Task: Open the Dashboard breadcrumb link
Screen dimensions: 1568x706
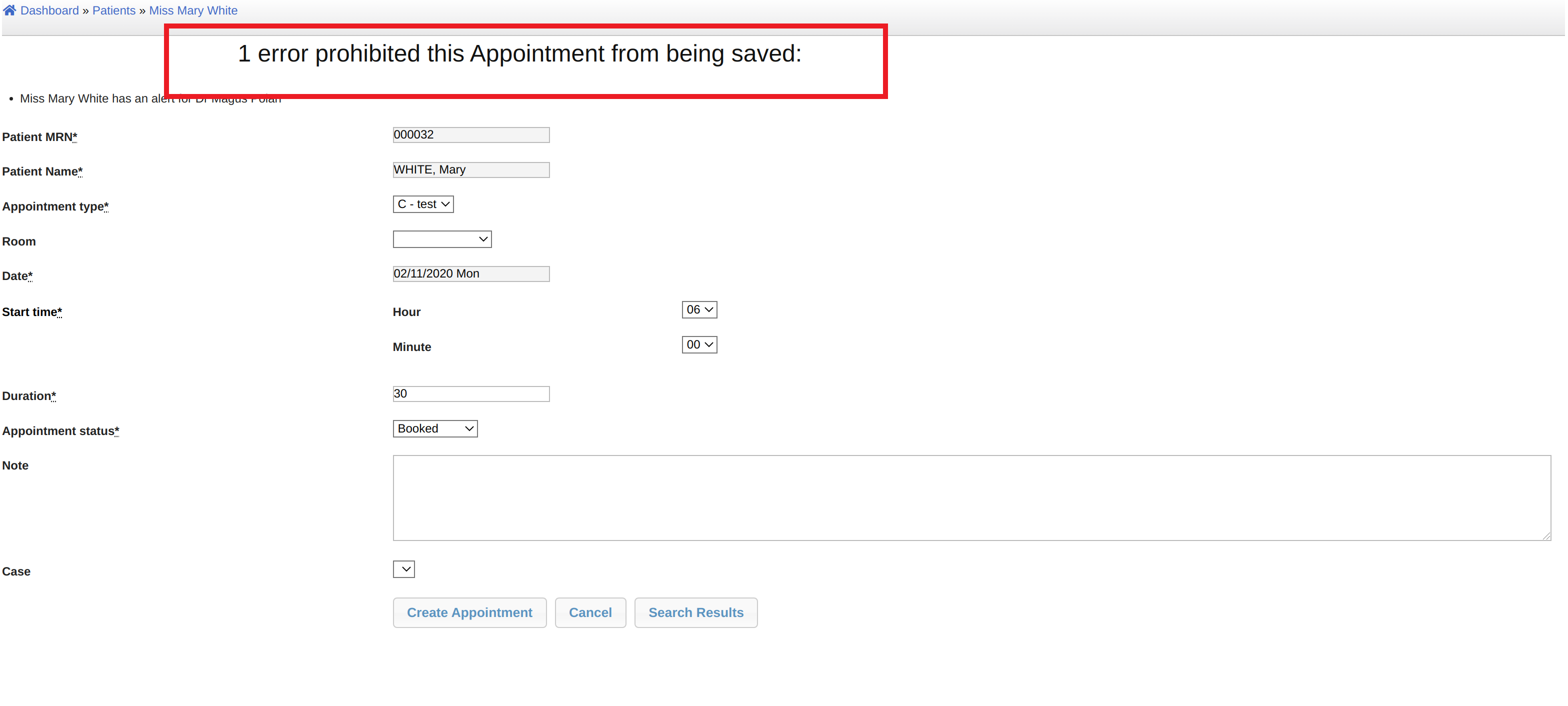Action: (x=49, y=10)
